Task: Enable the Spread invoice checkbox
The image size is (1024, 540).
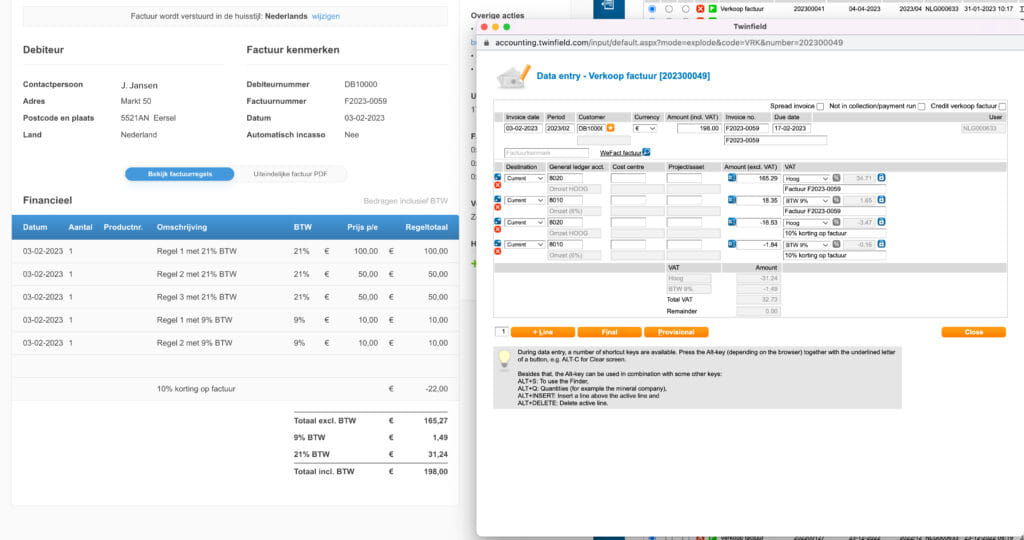Action: point(821,106)
